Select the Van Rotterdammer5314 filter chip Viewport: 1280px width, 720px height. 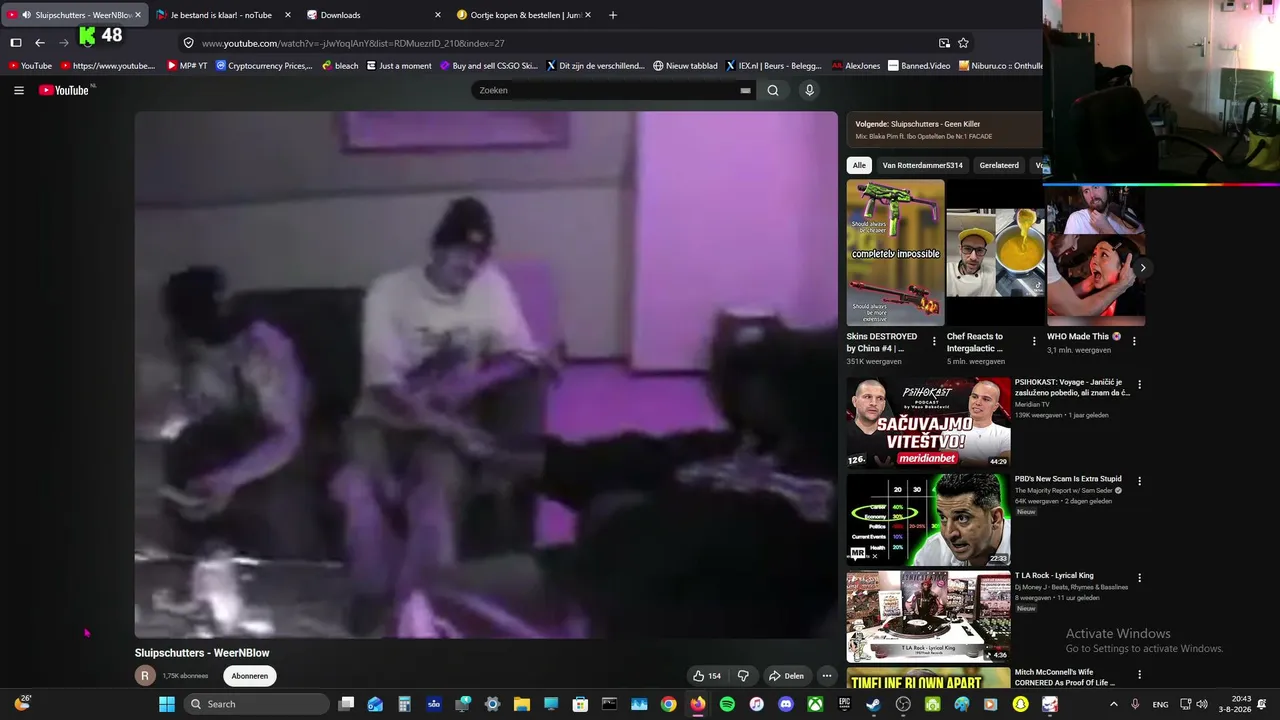click(922, 165)
